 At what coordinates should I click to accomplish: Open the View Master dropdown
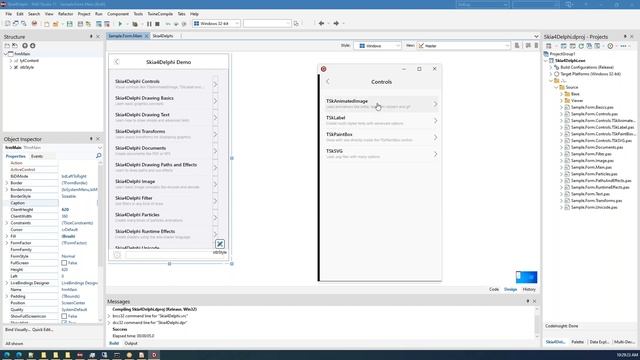507,46
